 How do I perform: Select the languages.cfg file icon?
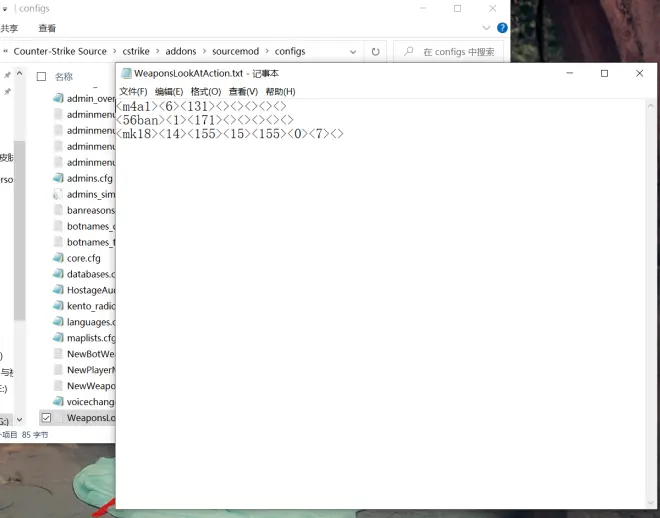[x=58, y=322]
